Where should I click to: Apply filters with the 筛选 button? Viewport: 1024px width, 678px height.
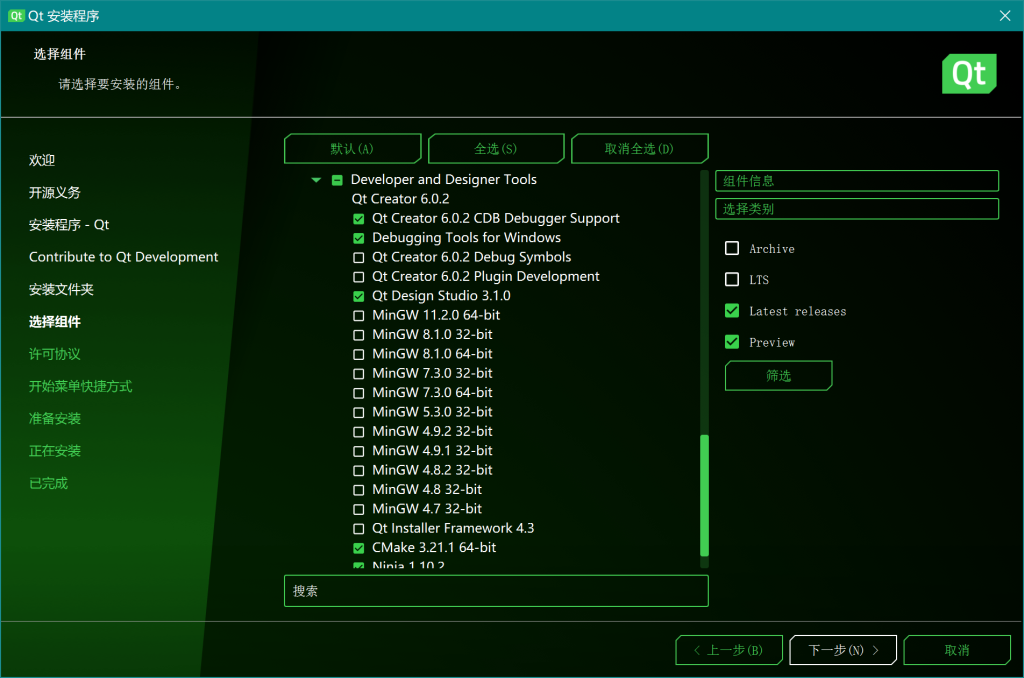(778, 376)
